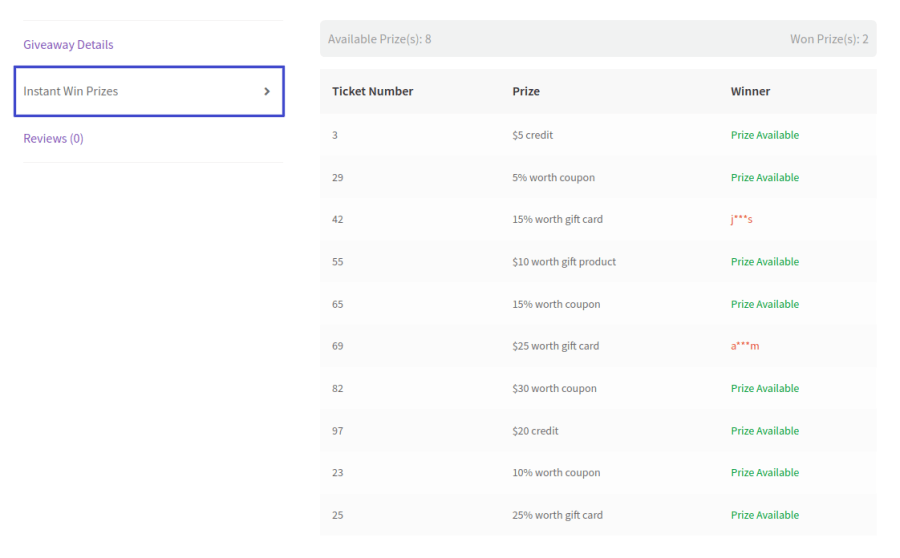This screenshot has height=558, width=900.
Task: Click the Available Prize(s): 8 counter
Action: 380,39
